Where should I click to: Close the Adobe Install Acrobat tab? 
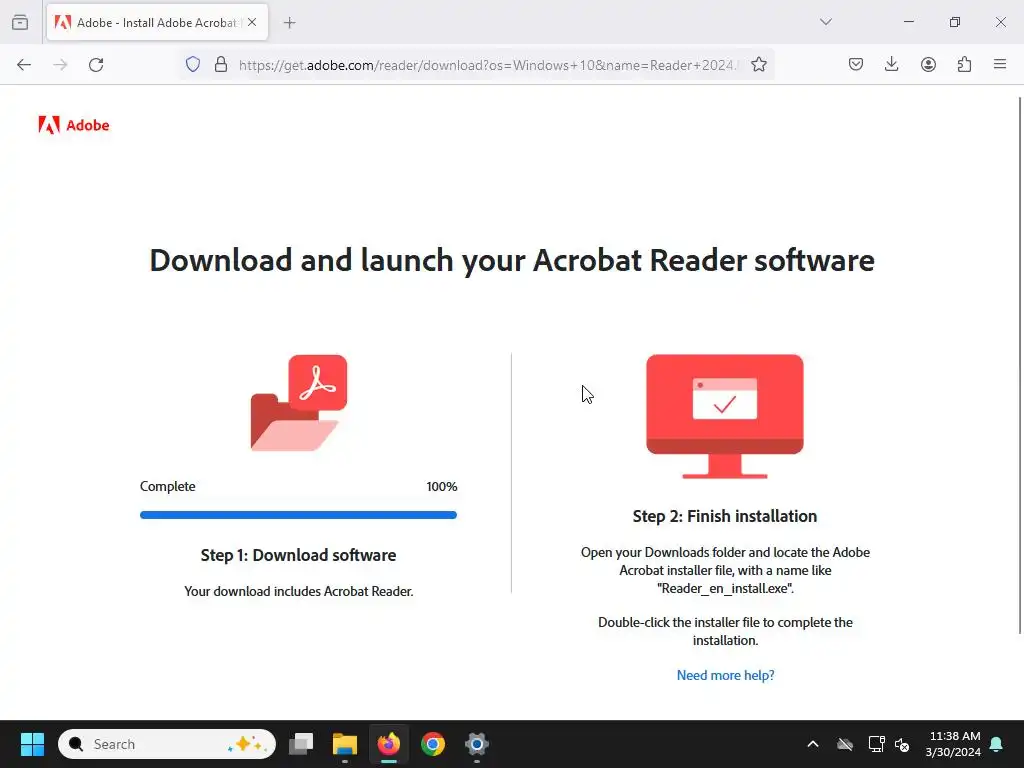pyautogui.click(x=252, y=22)
